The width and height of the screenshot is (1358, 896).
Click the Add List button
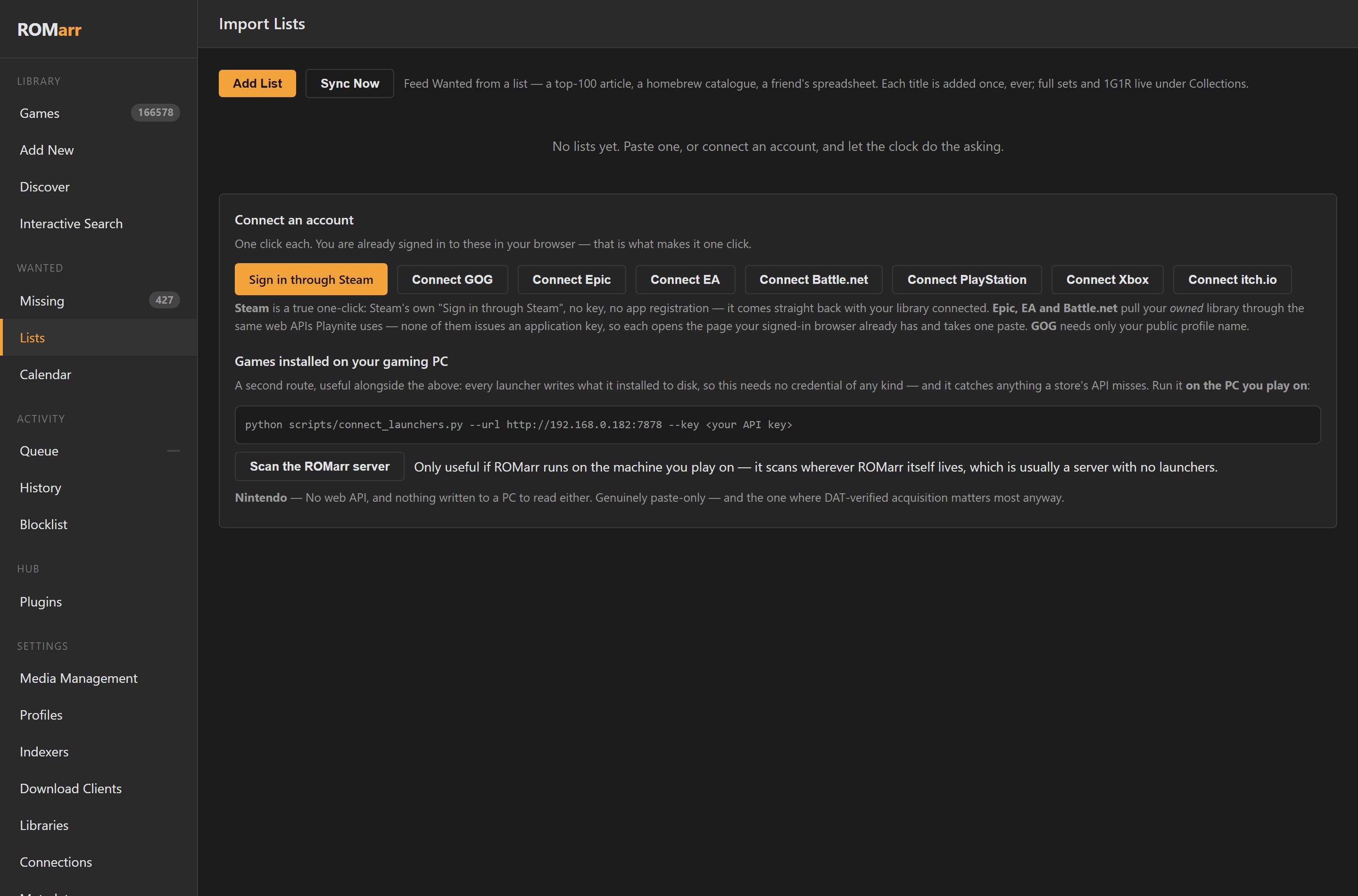[x=257, y=83]
